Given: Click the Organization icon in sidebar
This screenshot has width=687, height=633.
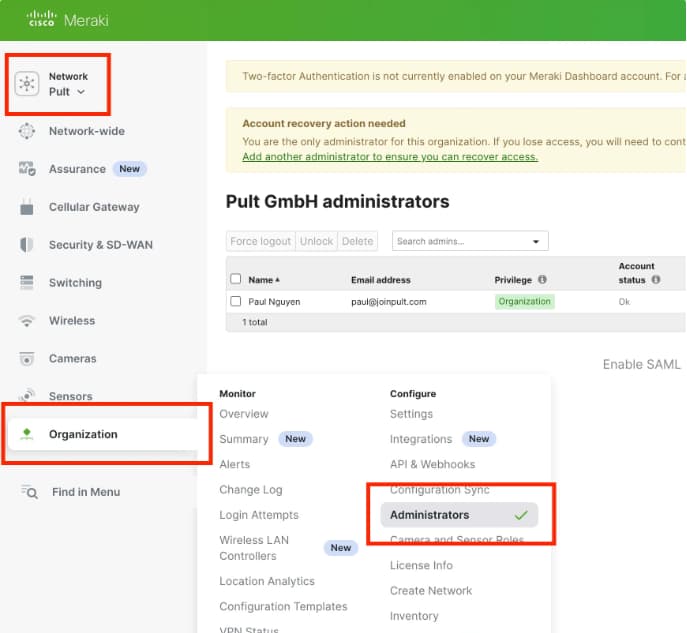Looking at the screenshot, I should click(27, 434).
